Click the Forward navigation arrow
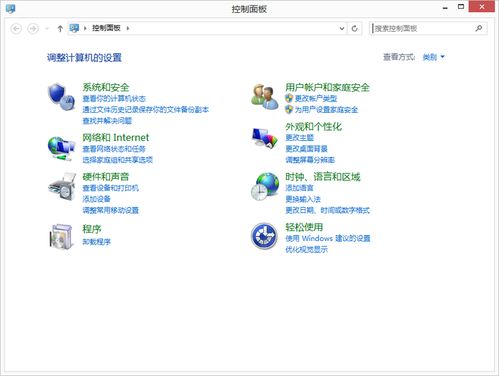Screen dimensions: 499x376 (33, 29)
